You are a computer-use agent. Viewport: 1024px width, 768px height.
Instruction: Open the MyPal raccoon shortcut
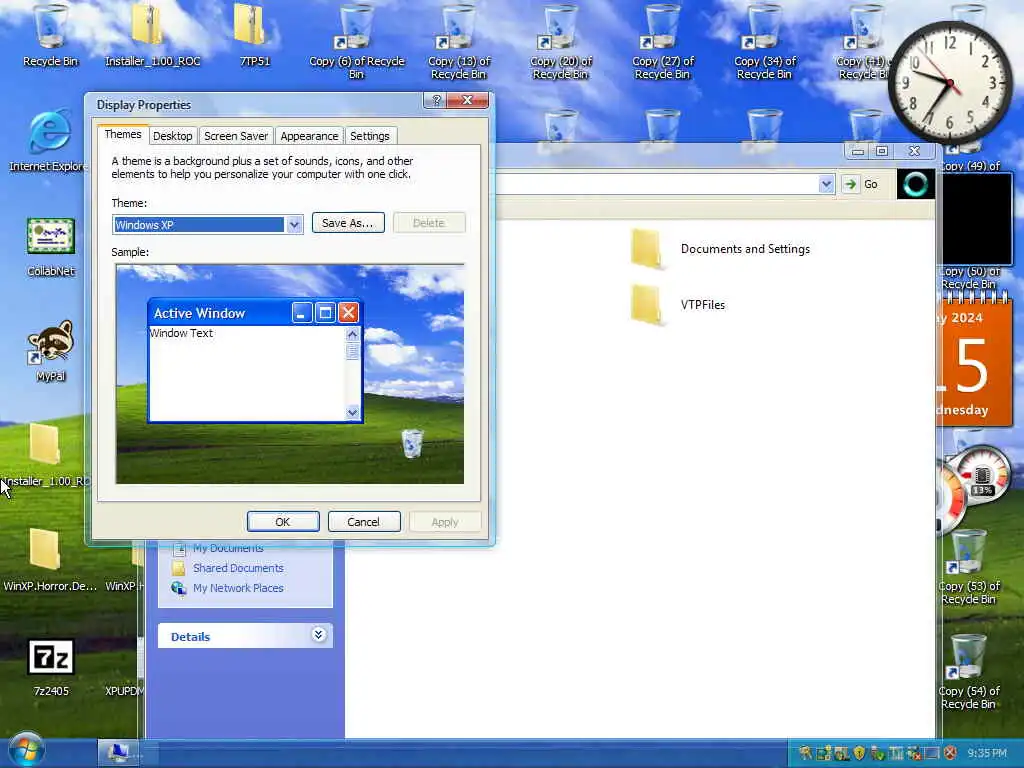(51, 351)
